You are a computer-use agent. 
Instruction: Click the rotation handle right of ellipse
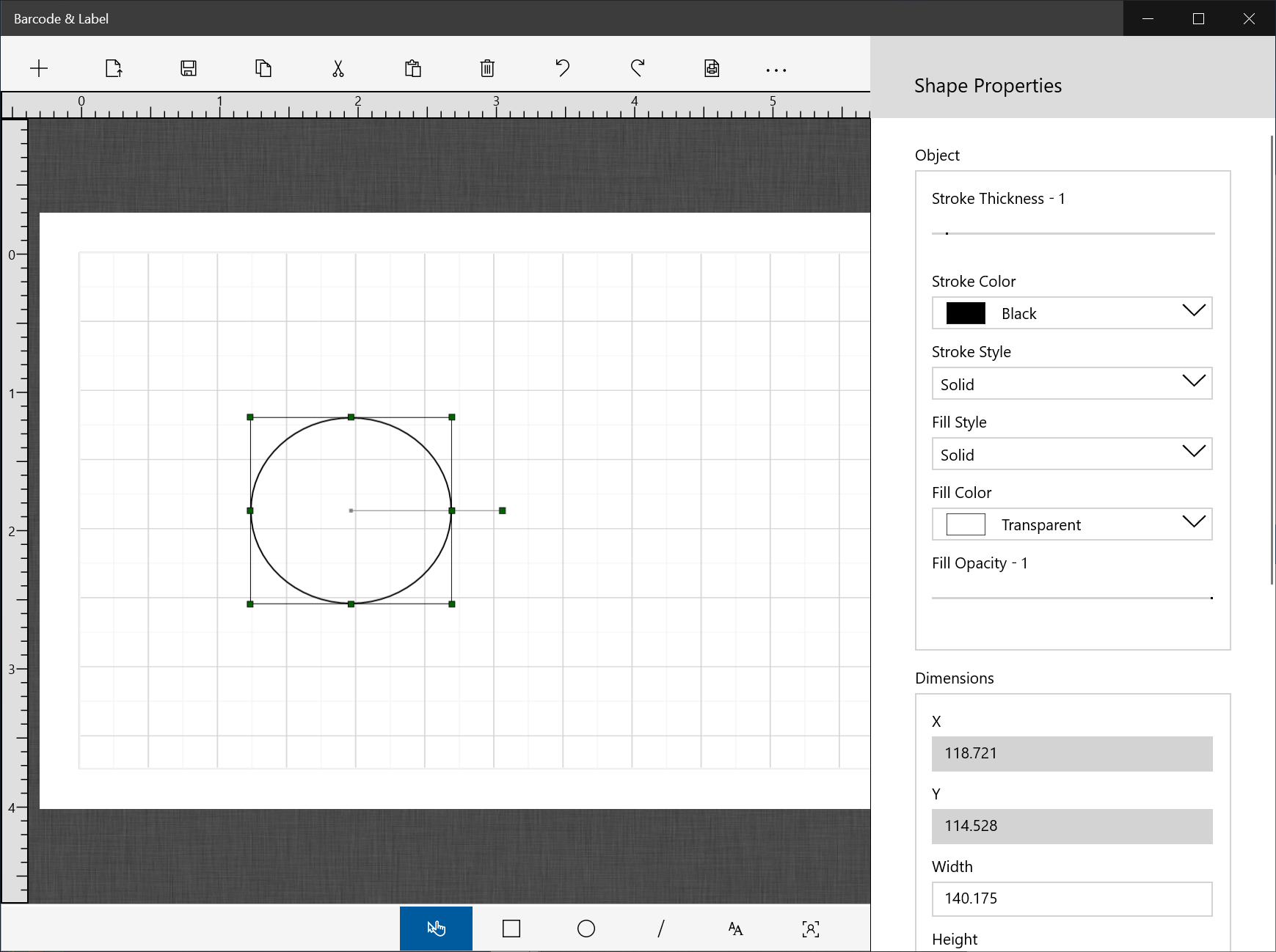[x=503, y=510]
